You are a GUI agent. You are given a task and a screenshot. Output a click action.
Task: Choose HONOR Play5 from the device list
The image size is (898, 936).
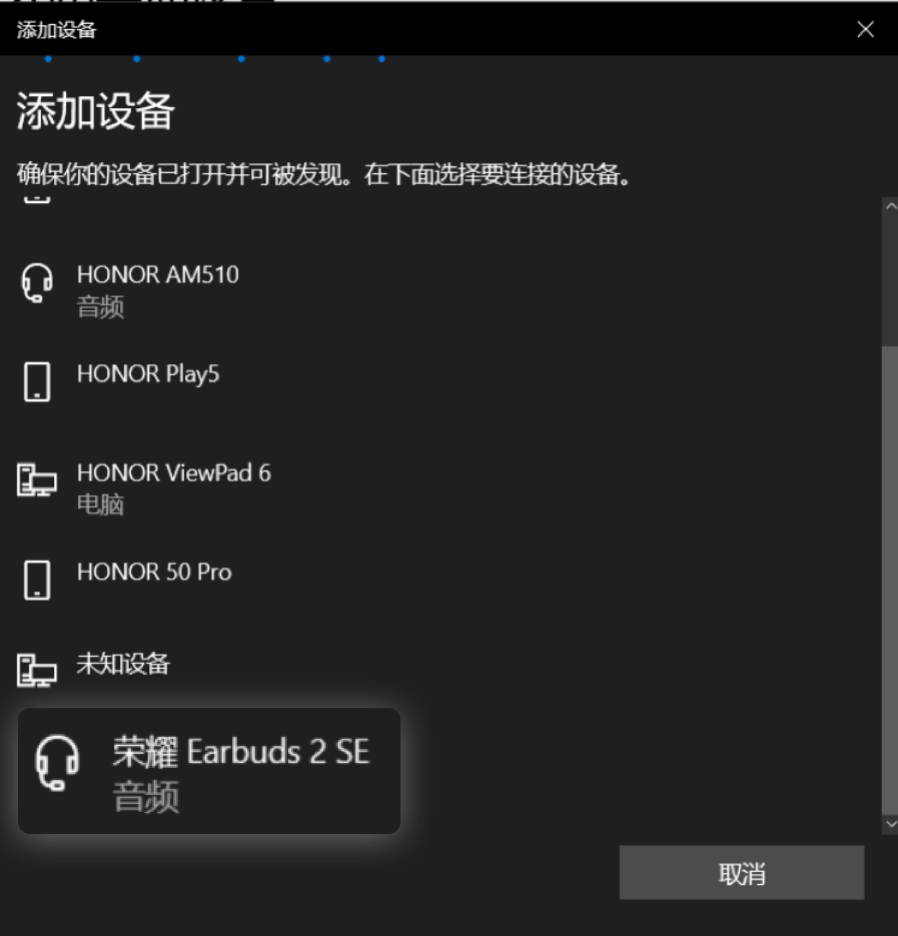pyautogui.click(x=148, y=374)
